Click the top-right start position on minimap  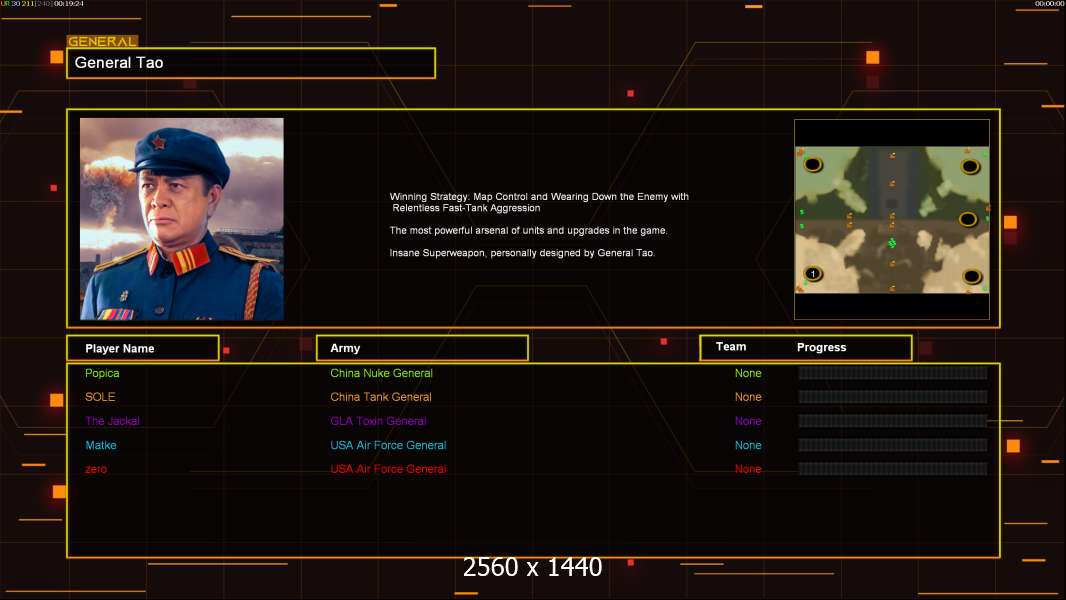point(970,166)
